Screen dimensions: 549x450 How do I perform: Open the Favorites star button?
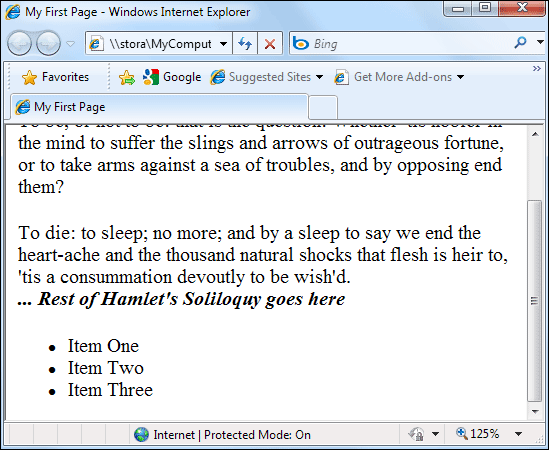pos(55,77)
